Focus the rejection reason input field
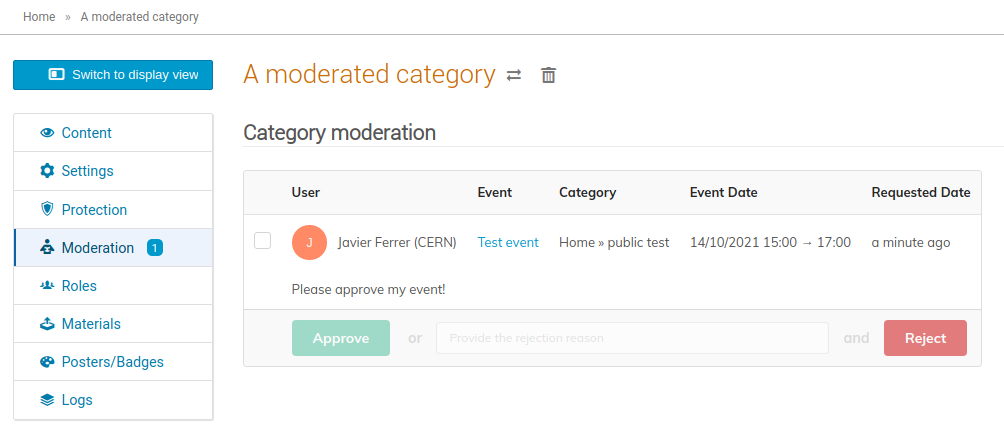 click(x=633, y=338)
